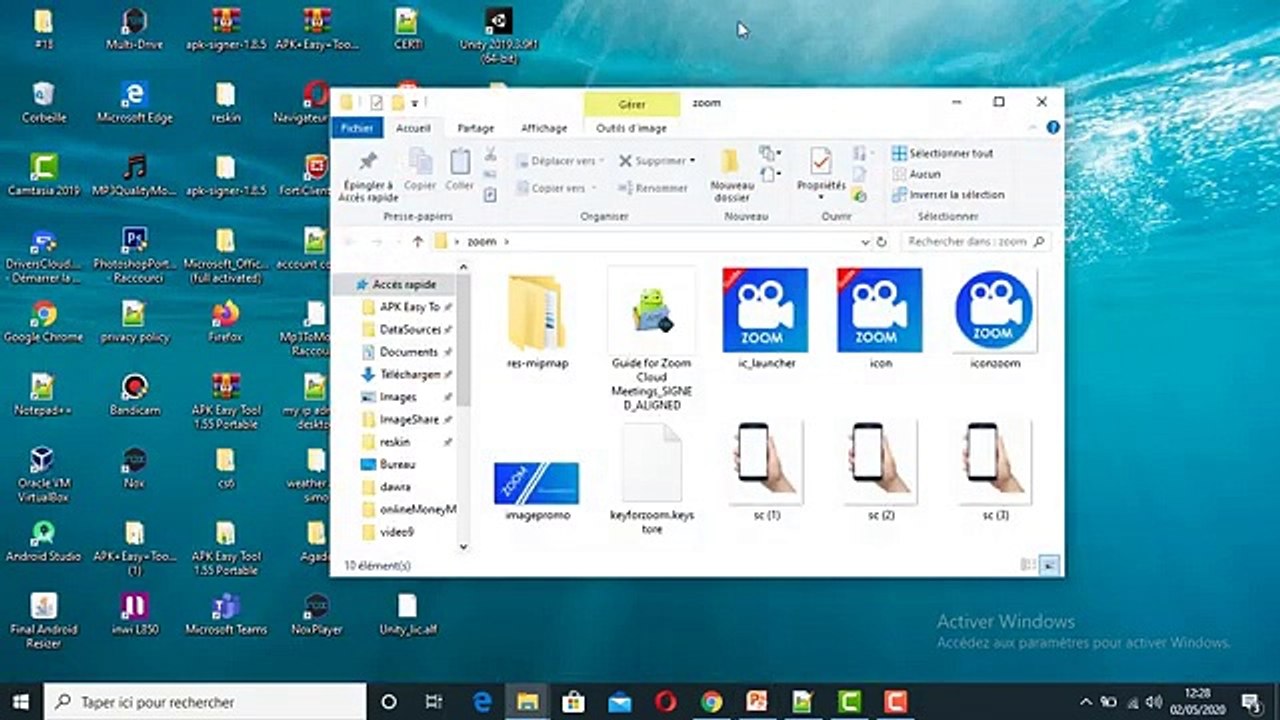Select Oracle VM VirtualBox desktop icon
The height and width of the screenshot is (720, 1280).
[x=43, y=475]
